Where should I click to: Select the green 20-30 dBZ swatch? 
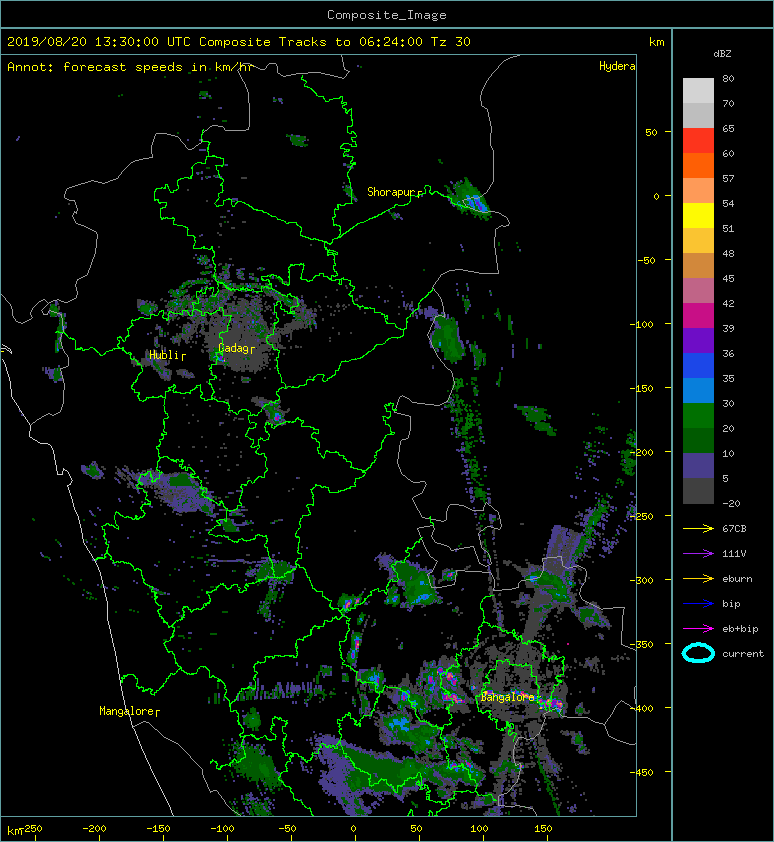click(698, 415)
